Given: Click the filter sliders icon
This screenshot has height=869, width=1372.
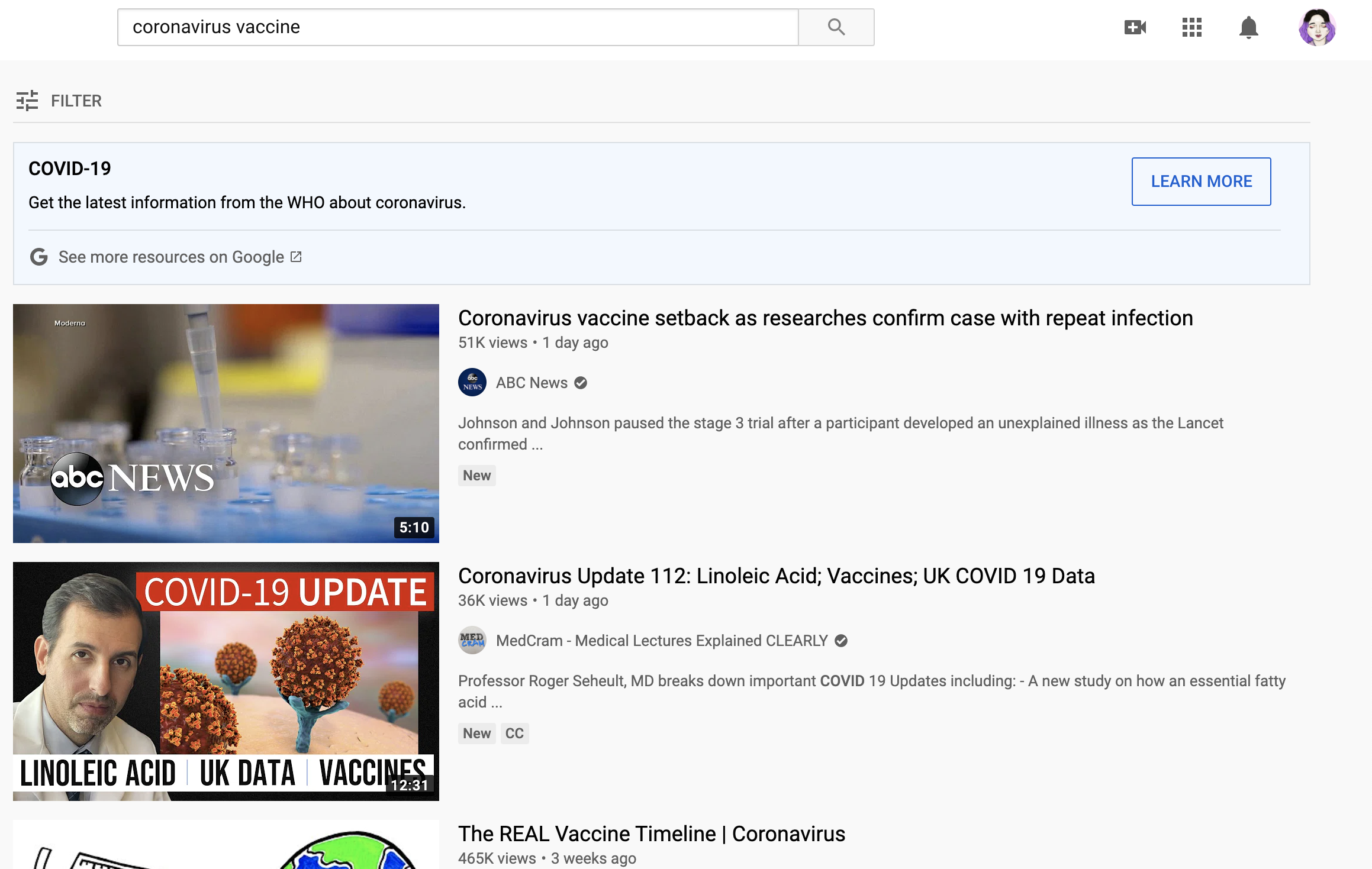Looking at the screenshot, I should tap(27, 101).
